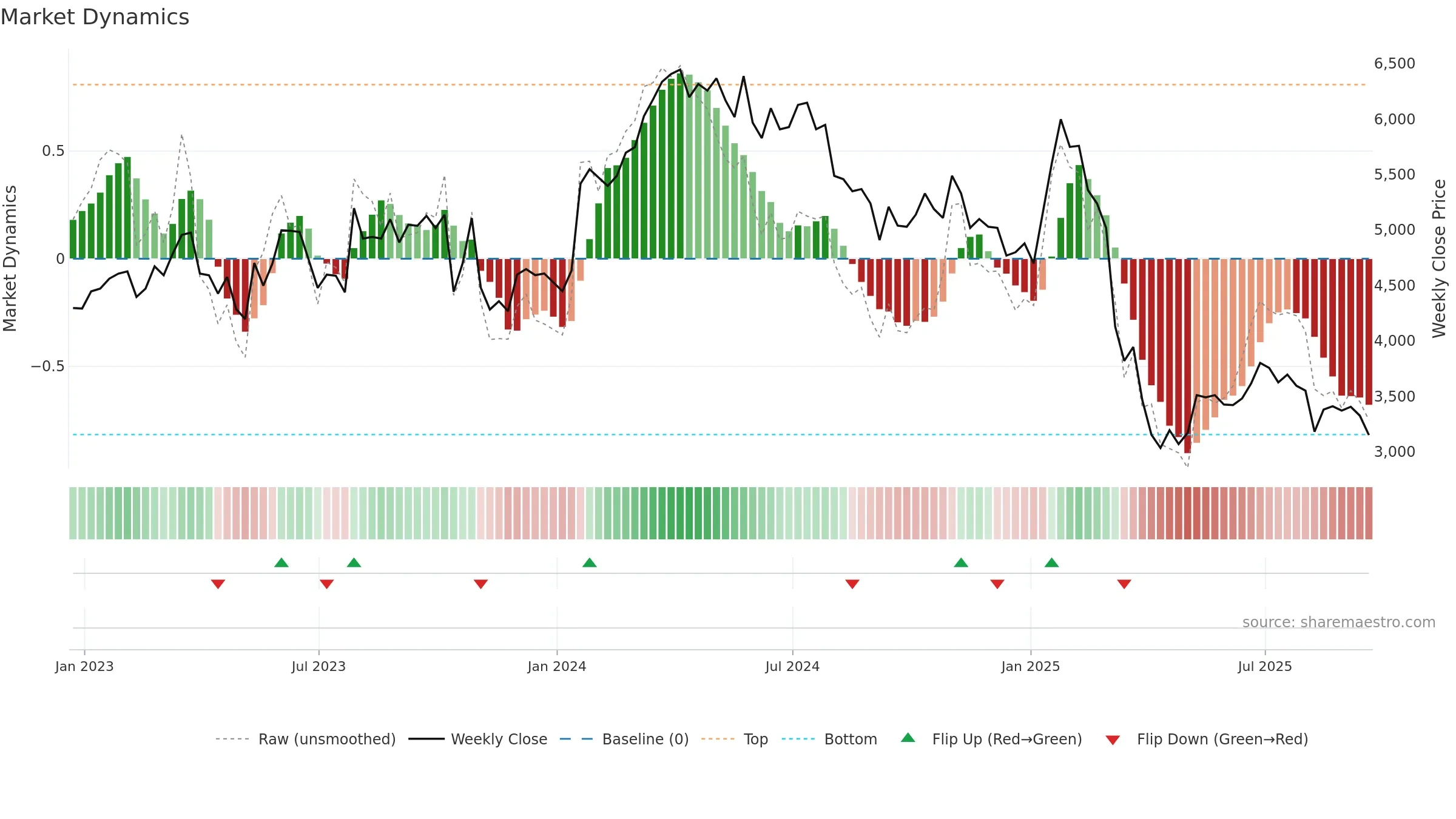1456x819 pixels.
Task: Click the green flip-up marker after Jan 2024
Action: pyautogui.click(x=590, y=562)
